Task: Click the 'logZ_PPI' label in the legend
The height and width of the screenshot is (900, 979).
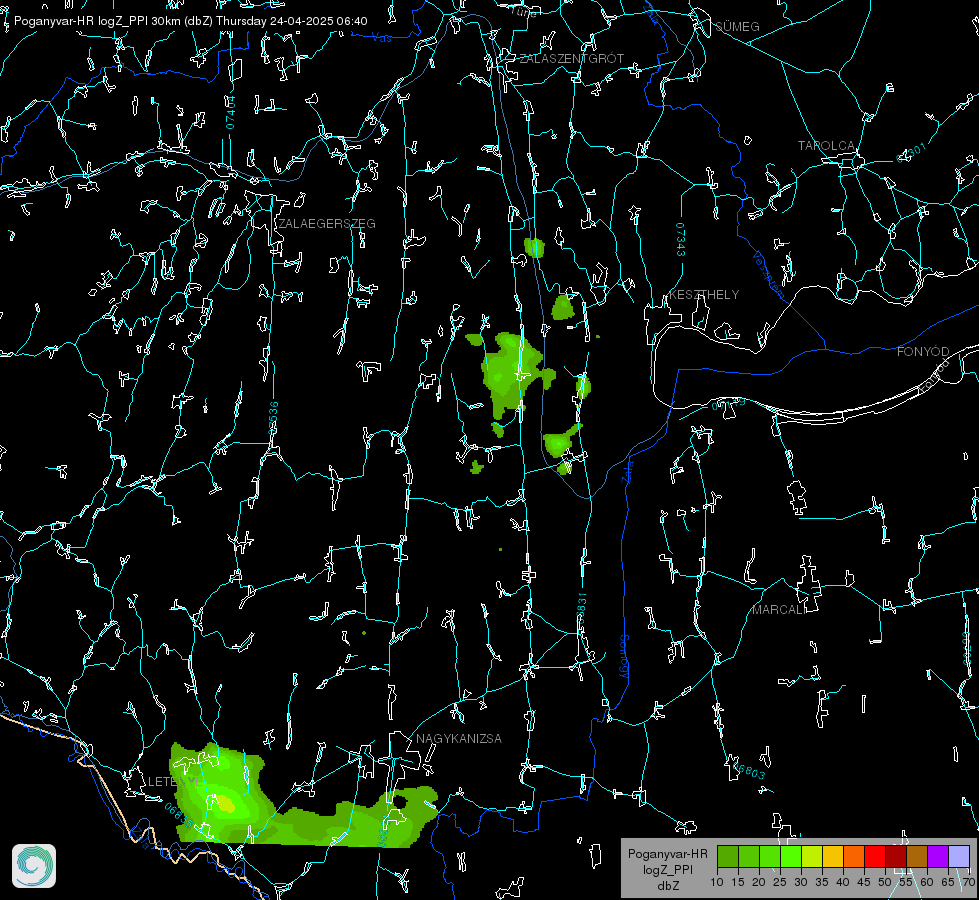Action: pos(667,869)
